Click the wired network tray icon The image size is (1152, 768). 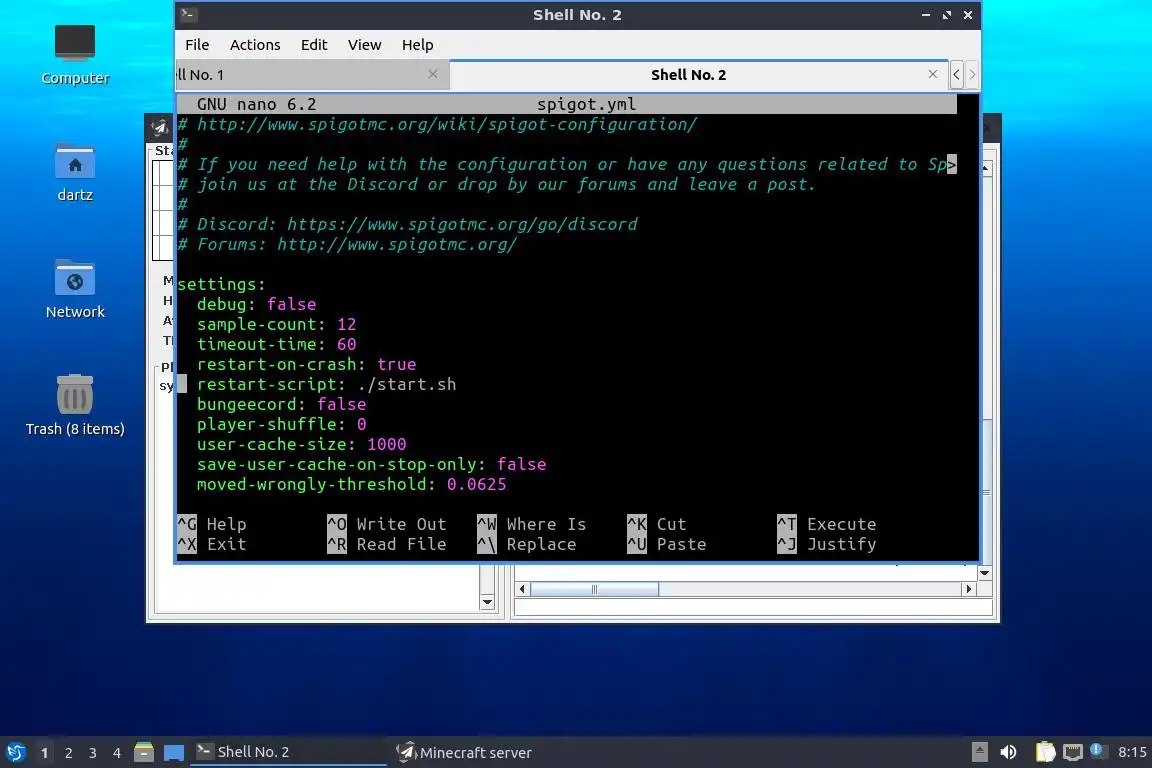tap(1073, 752)
